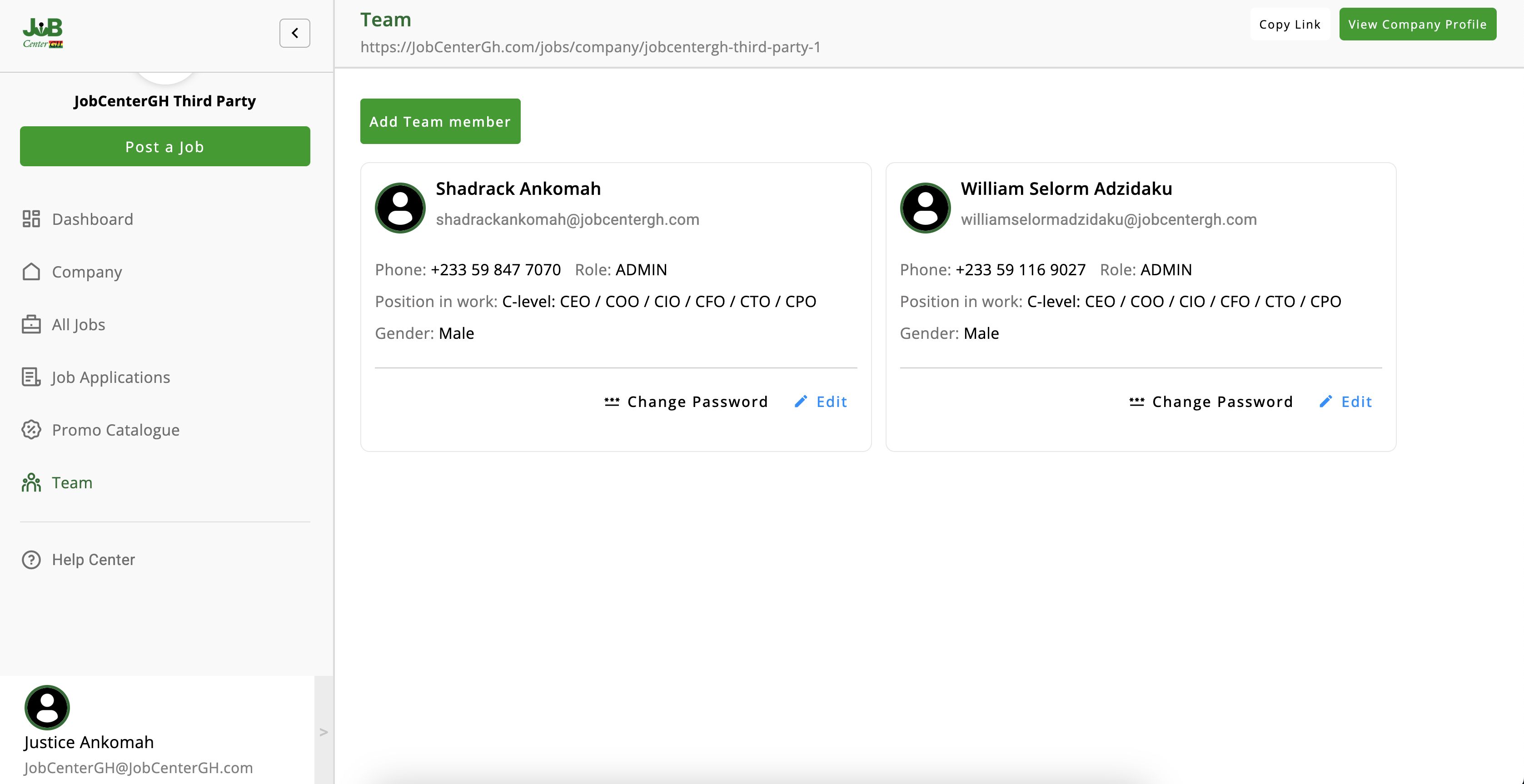Change password for Shadrack Ankomah
This screenshot has height=784, width=1524.
click(686, 402)
